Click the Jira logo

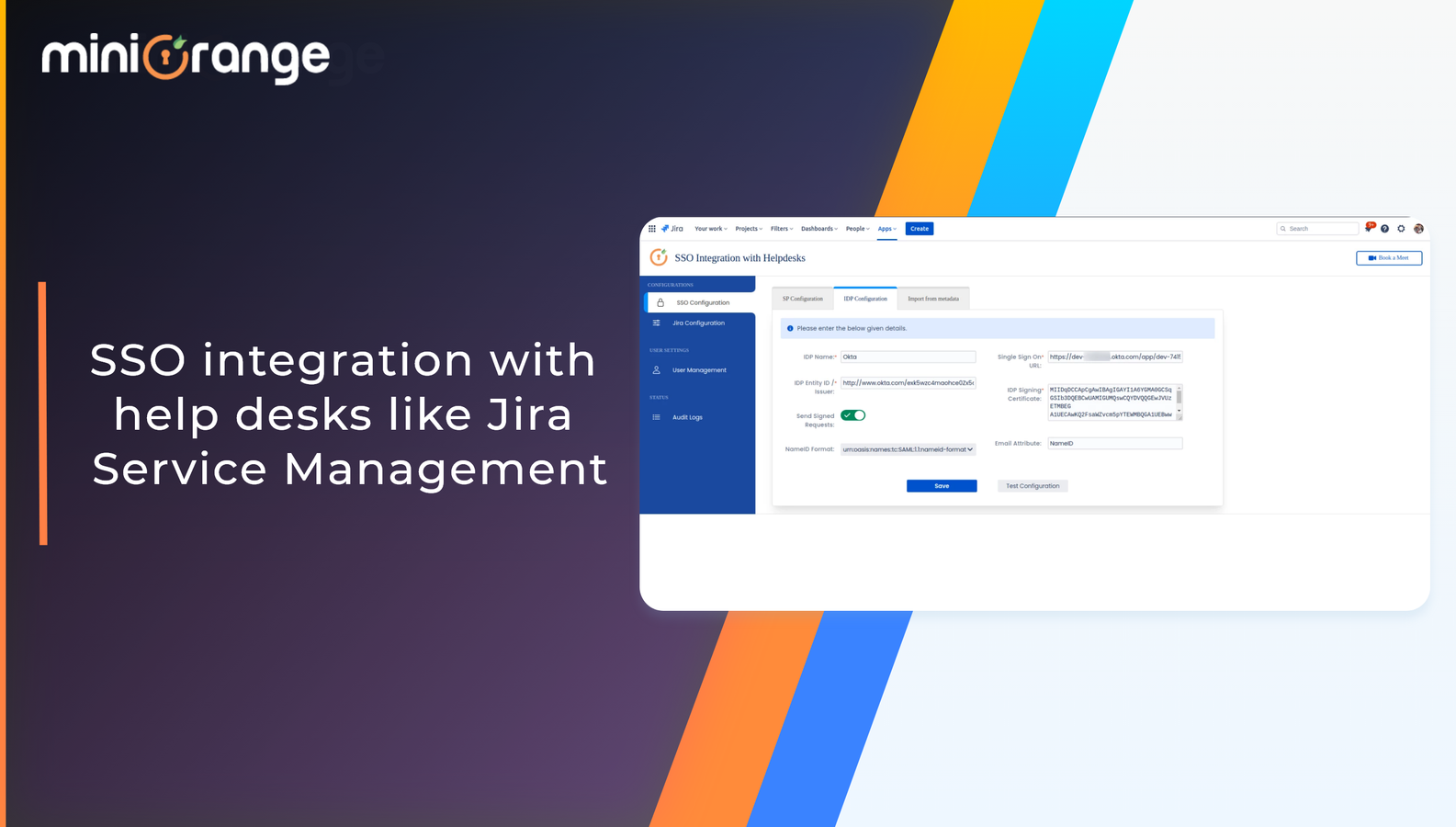[x=672, y=229]
